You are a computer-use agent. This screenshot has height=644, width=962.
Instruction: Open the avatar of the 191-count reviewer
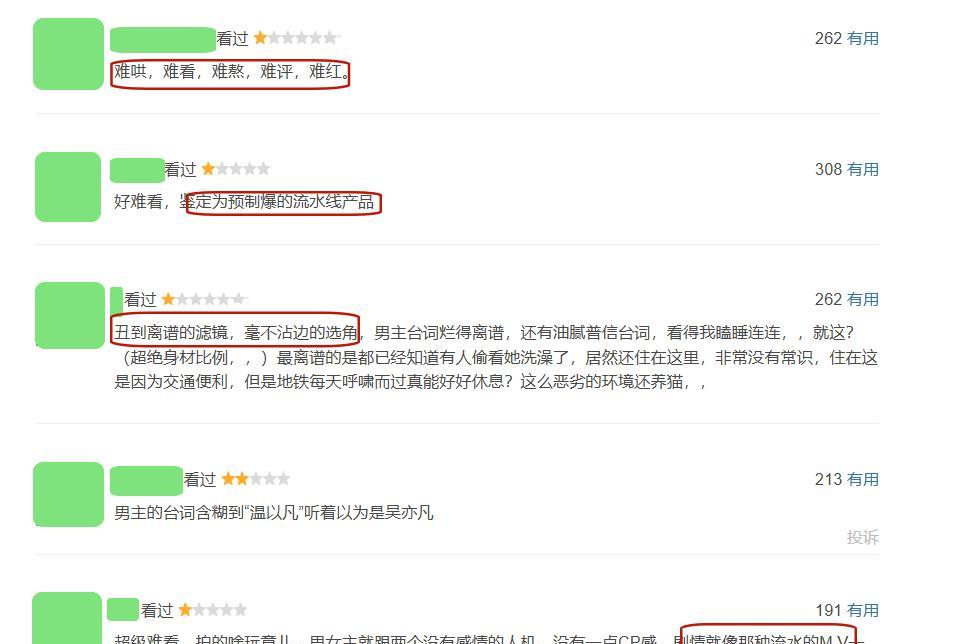67,618
